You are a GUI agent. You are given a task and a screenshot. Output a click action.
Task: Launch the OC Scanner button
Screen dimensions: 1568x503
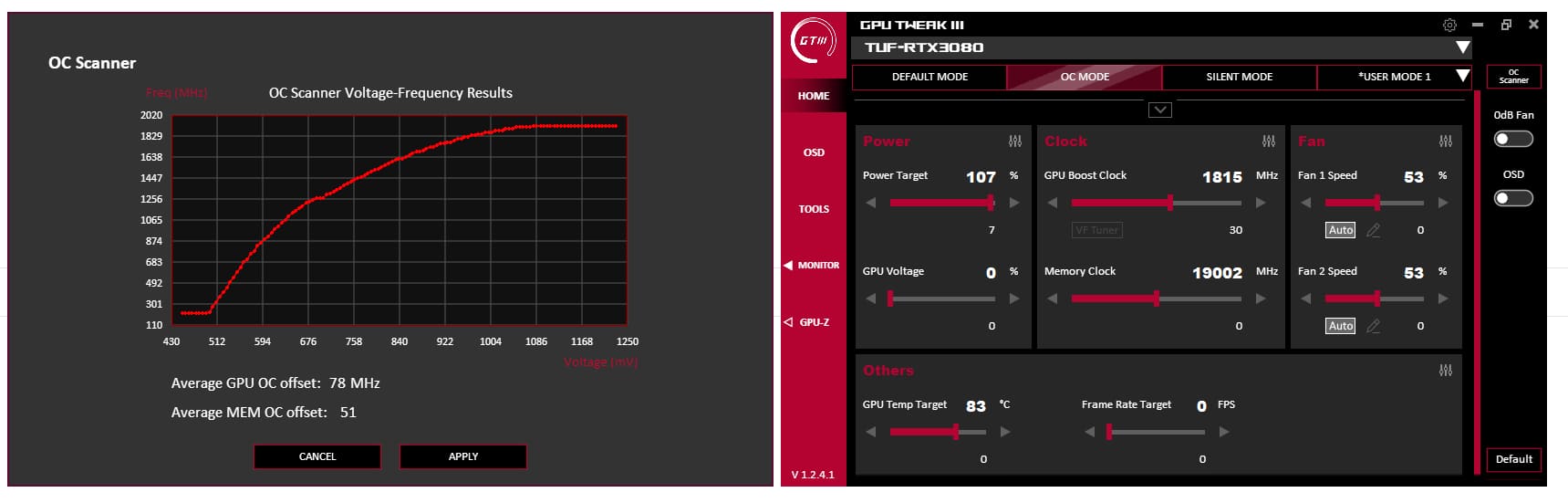[x=1513, y=77]
